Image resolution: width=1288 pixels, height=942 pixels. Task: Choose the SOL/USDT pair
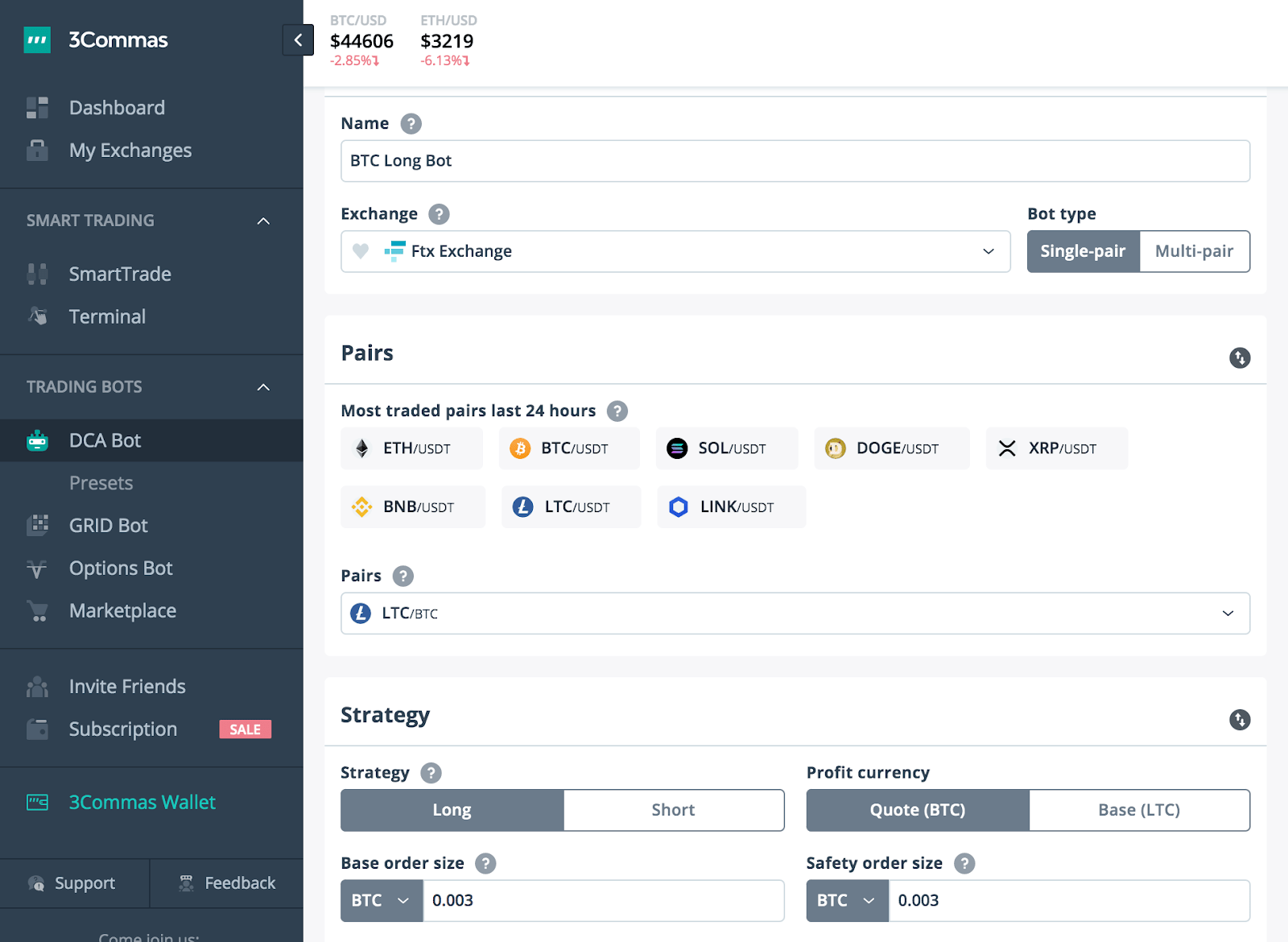tap(727, 448)
